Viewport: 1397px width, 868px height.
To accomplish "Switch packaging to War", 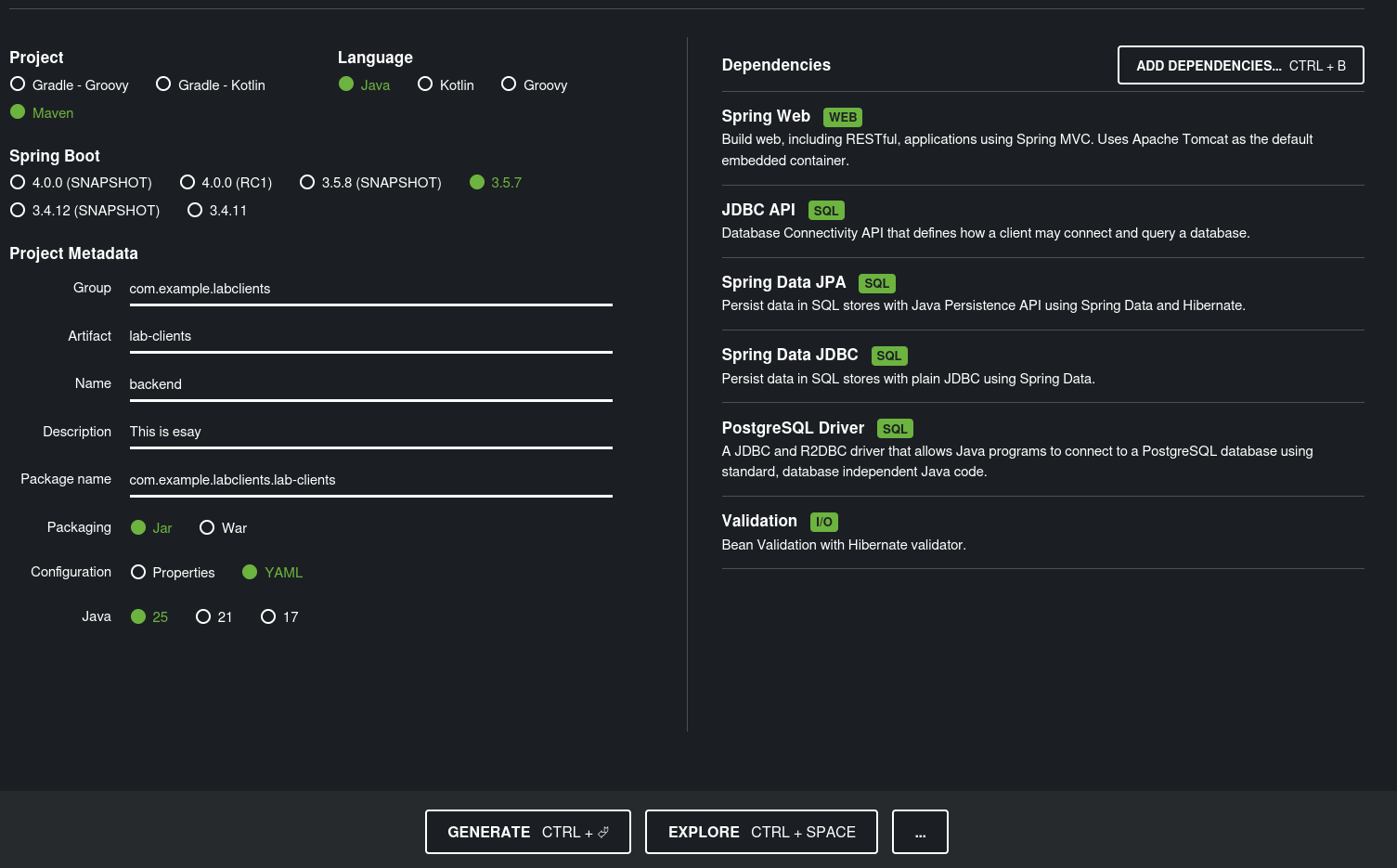I will pos(207,528).
